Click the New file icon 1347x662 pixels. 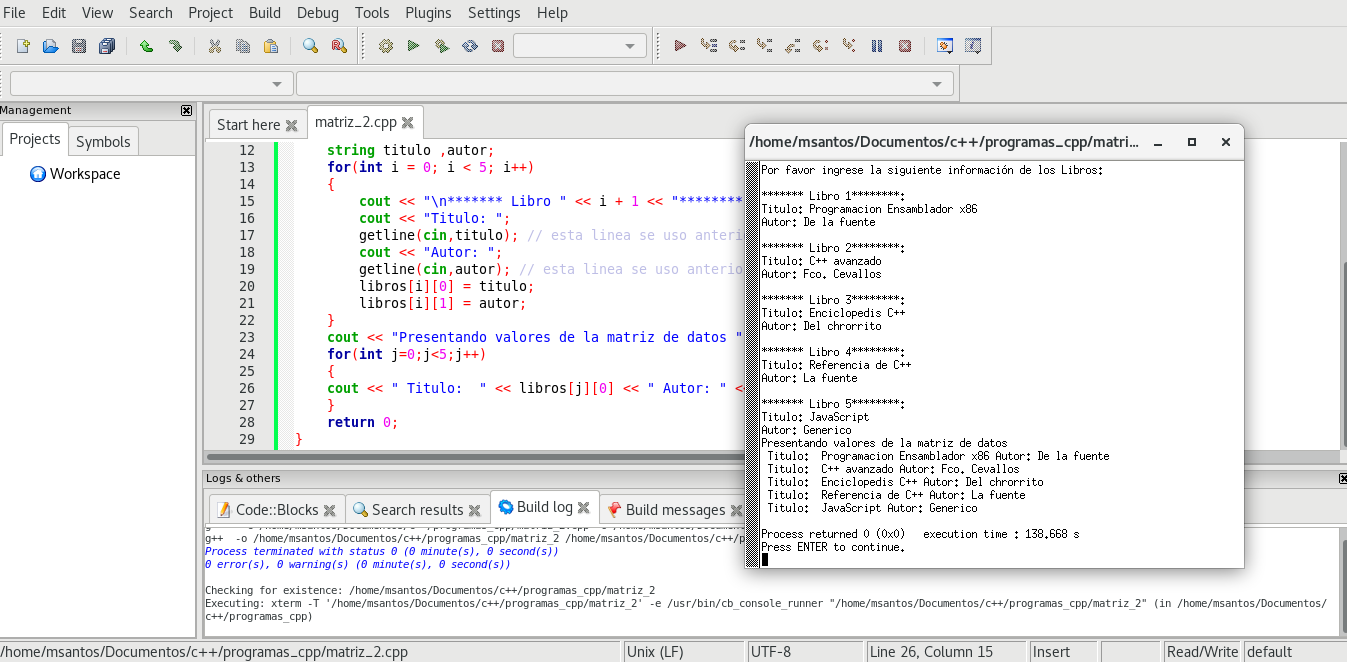pyautogui.click(x=23, y=46)
